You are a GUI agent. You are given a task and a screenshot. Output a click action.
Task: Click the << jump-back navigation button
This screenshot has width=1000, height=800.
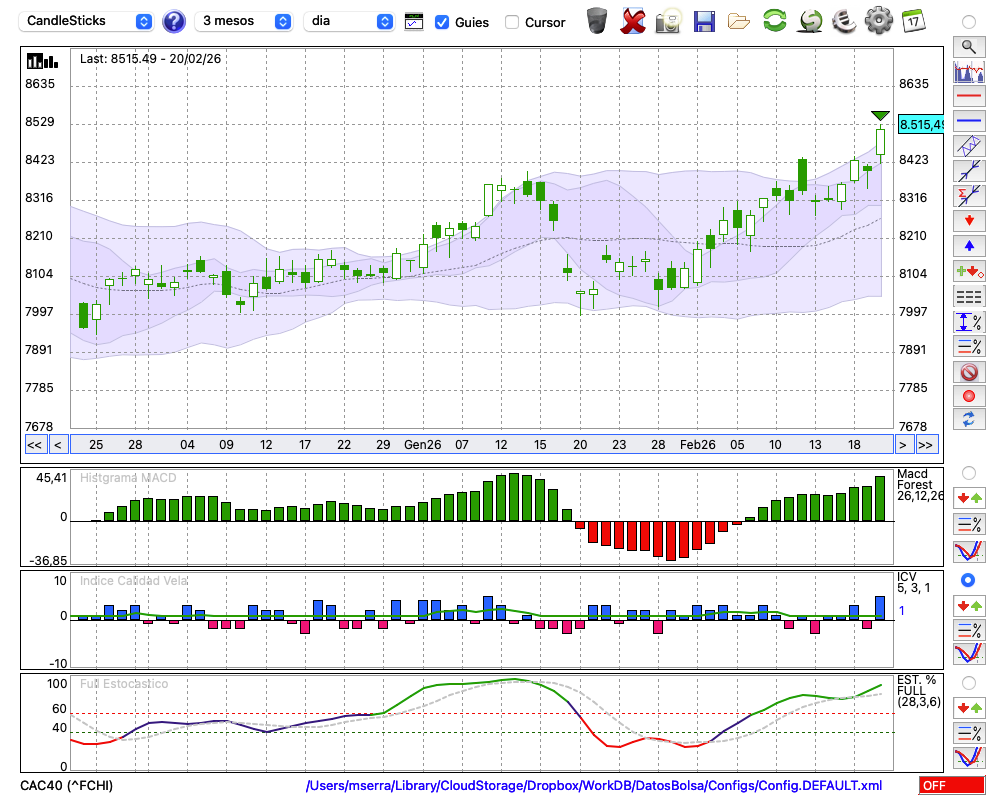34,444
